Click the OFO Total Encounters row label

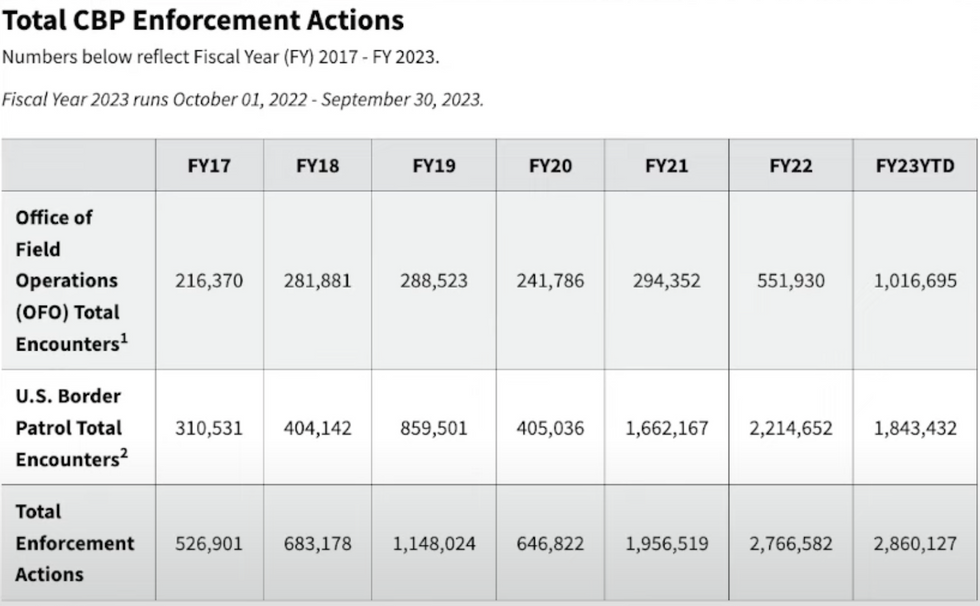point(71,281)
